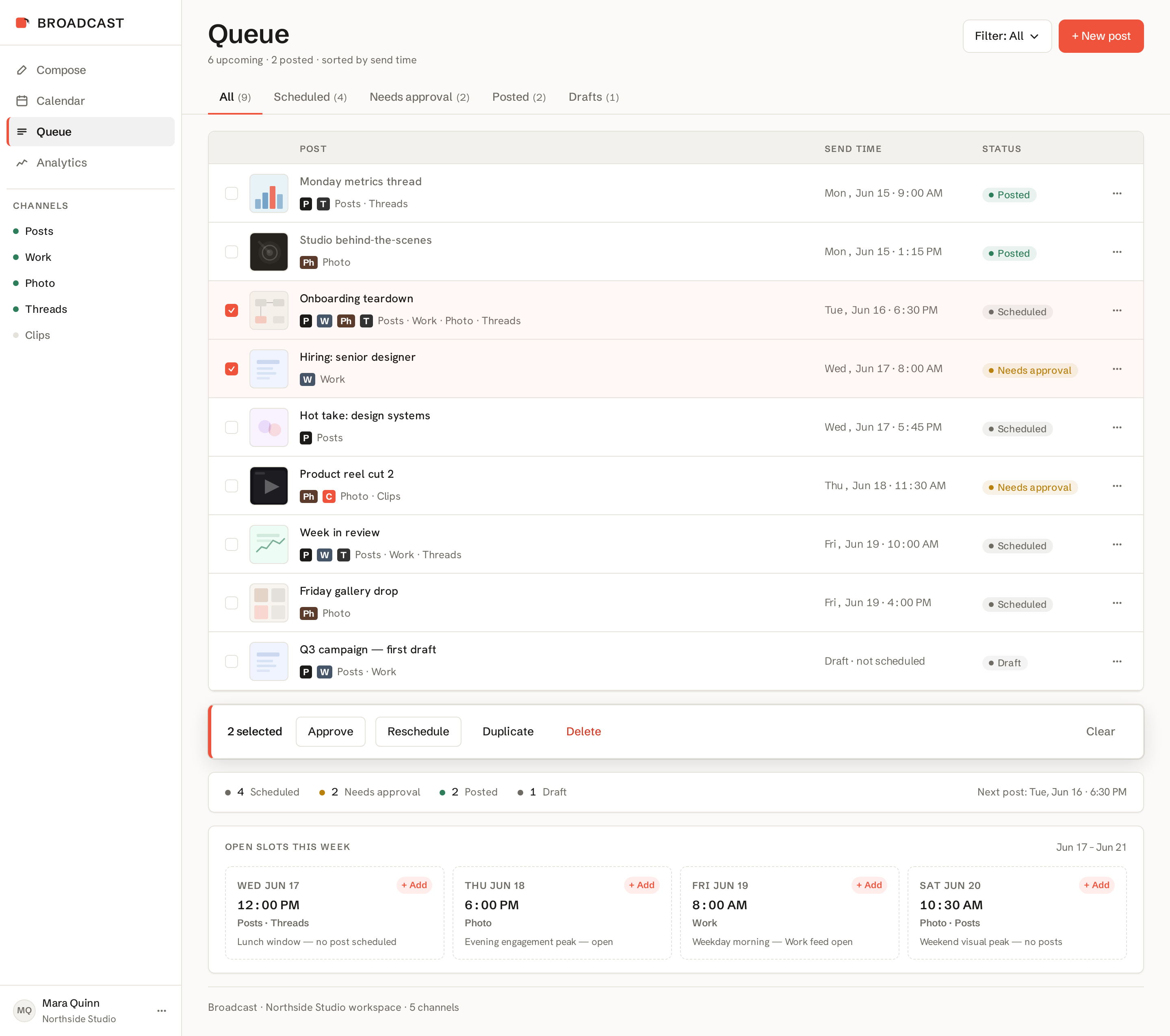Image resolution: width=1170 pixels, height=1036 pixels.
Task: Open more options for Monday metrics thread
Action: (1117, 193)
